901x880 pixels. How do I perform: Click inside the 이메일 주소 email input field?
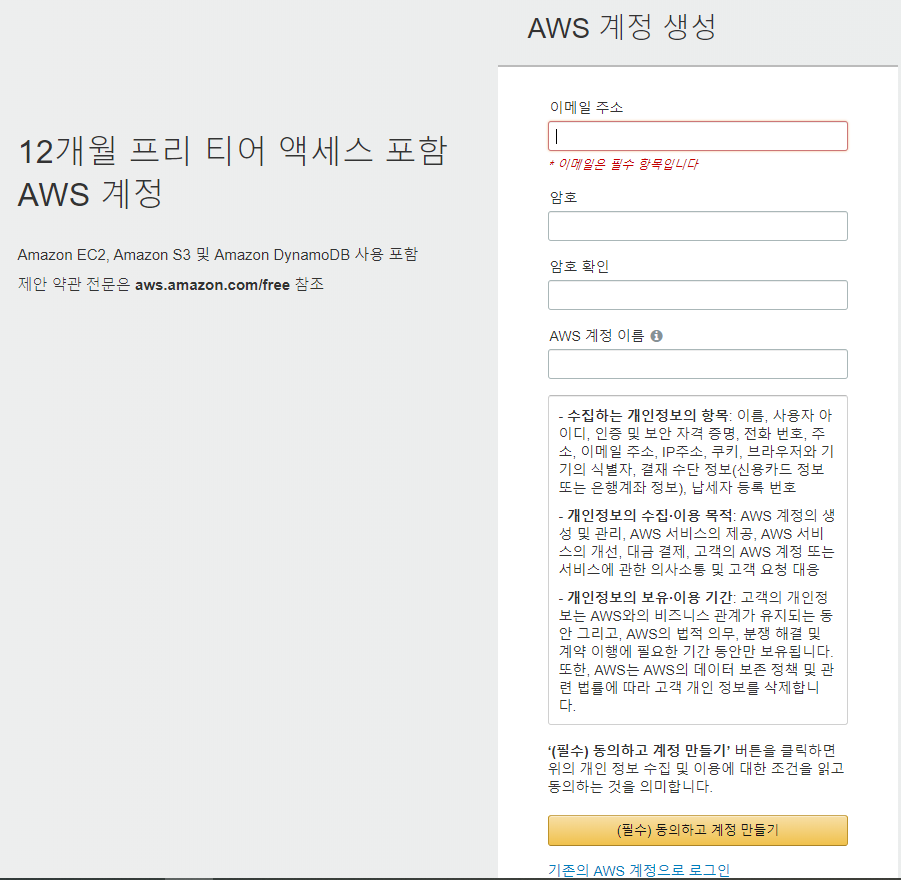pos(697,135)
